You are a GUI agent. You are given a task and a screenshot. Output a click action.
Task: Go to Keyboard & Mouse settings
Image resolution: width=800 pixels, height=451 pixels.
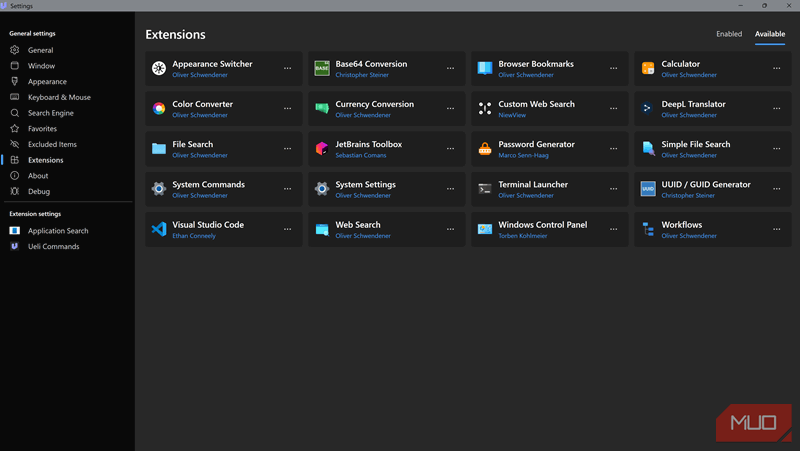pyautogui.click(x=59, y=97)
